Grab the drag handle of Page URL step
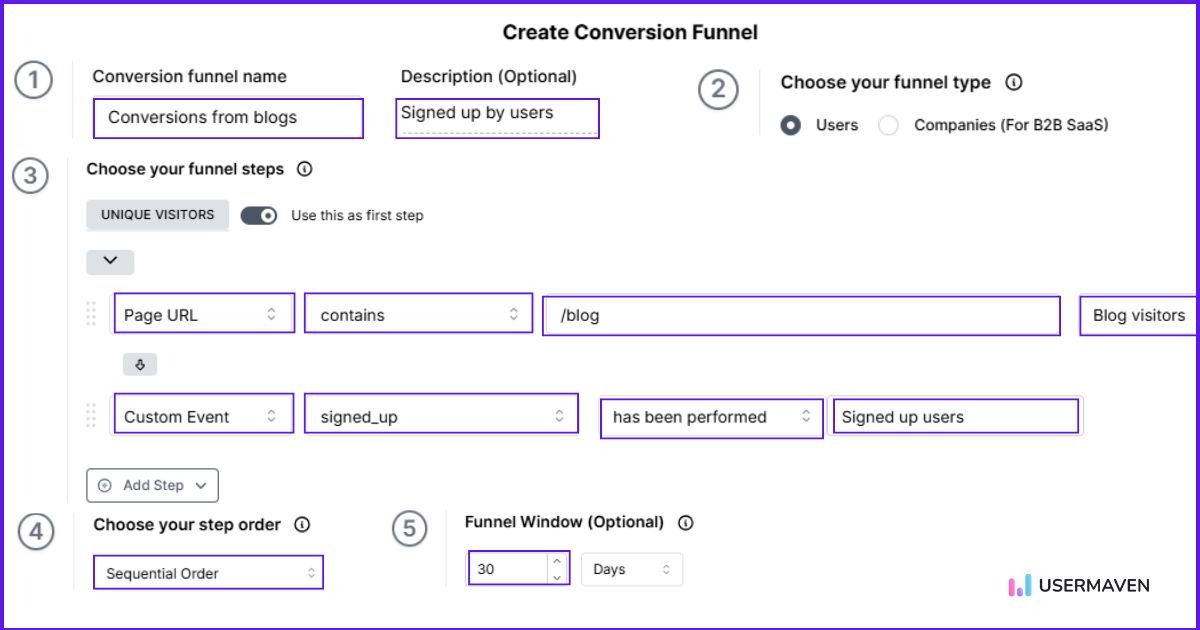1200x630 pixels. pyautogui.click(x=92, y=314)
